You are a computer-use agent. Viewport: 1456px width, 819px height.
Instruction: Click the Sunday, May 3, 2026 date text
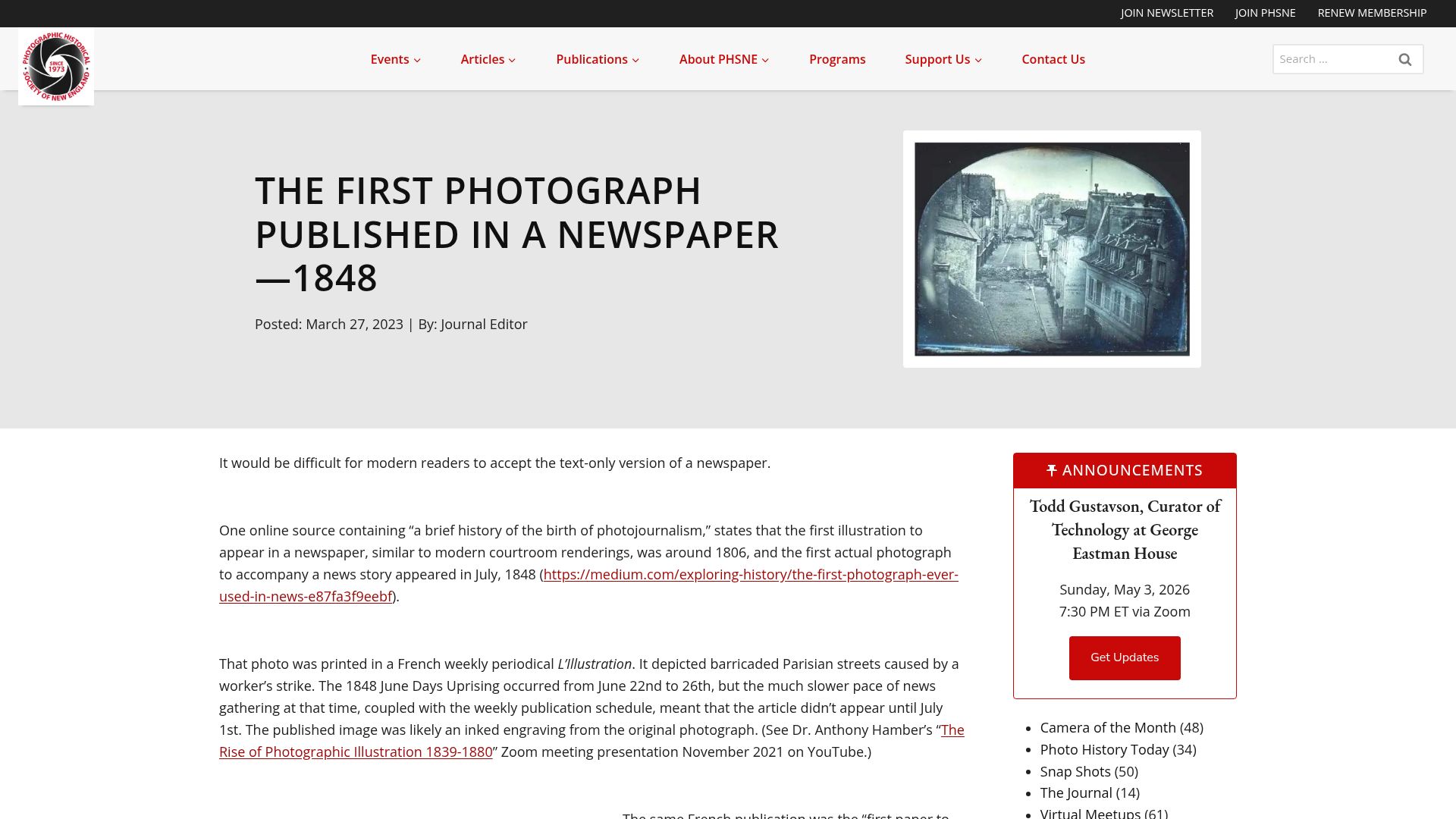(1125, 589)
